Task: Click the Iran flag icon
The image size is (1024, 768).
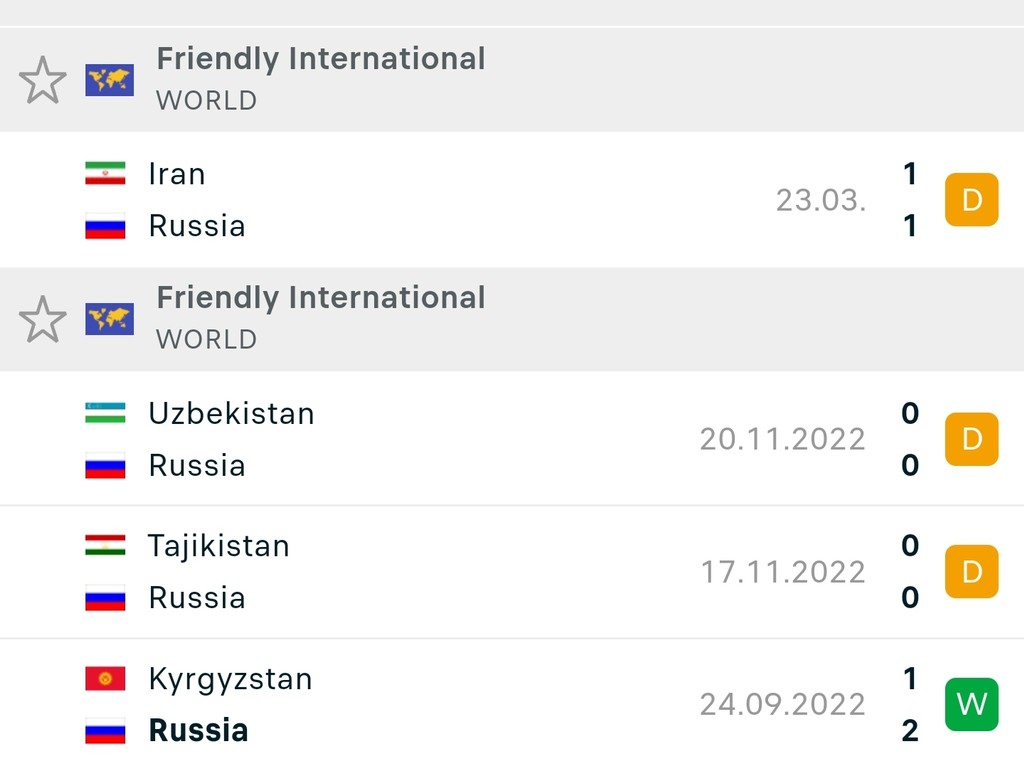Action: [x=105, y=173]
